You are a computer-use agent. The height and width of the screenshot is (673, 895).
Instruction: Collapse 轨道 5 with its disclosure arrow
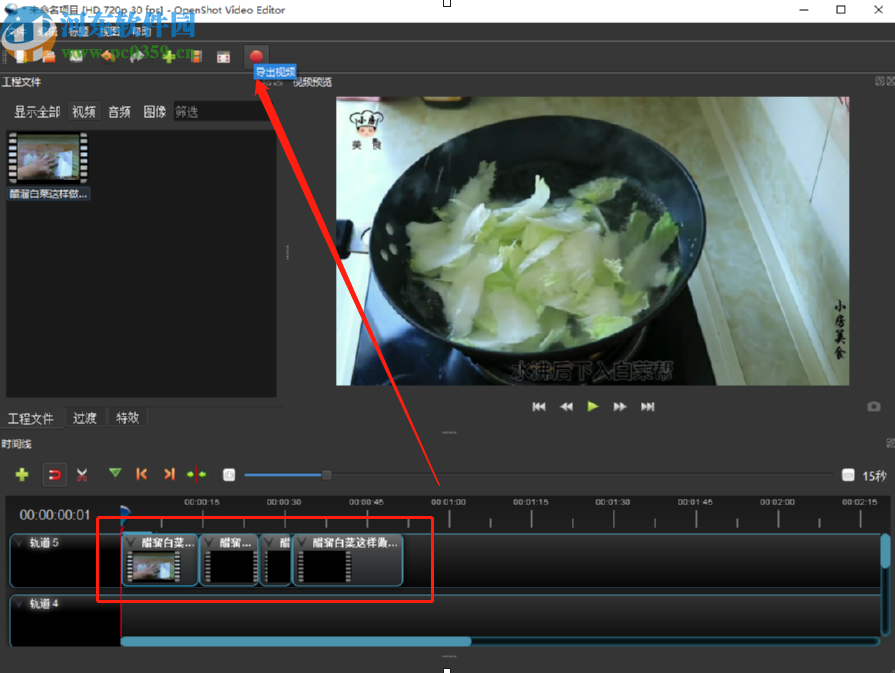click(17, 541)
